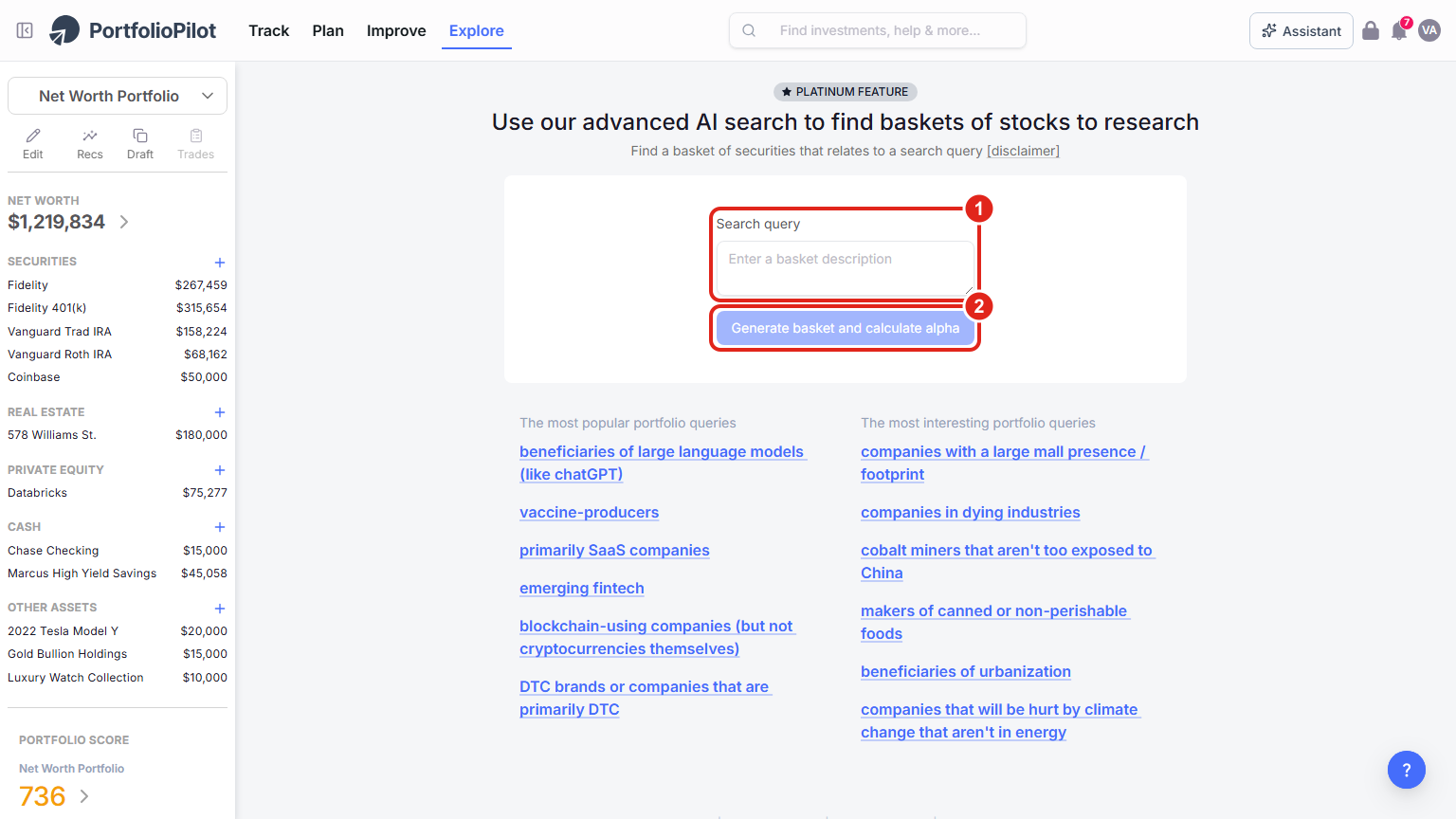Image resolution: width=1456 pixels, height=819 pixels.
Task: Expand net worth details chevron
Action: tap(124, 222)
